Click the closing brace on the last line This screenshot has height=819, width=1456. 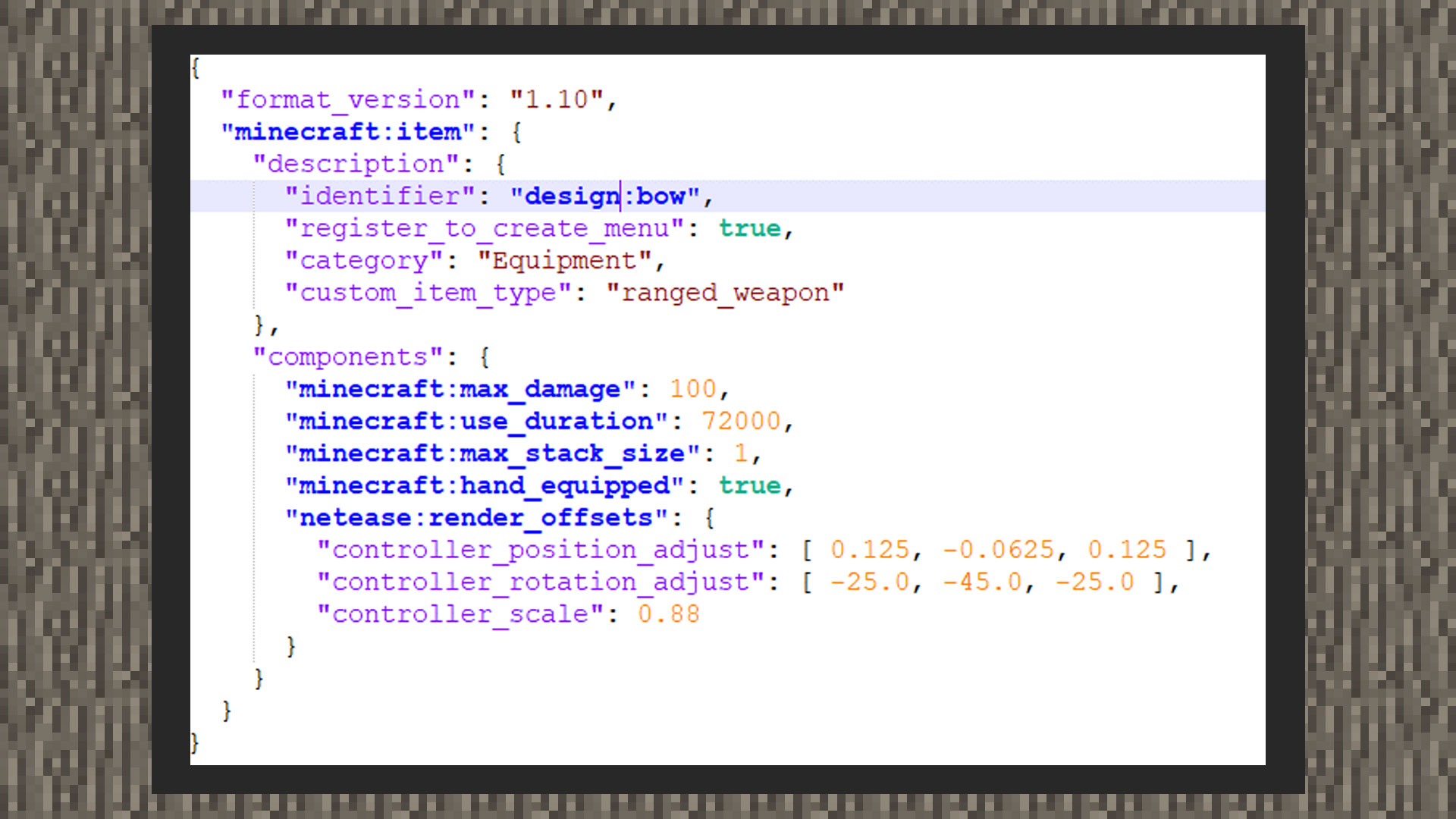point(195,742)
